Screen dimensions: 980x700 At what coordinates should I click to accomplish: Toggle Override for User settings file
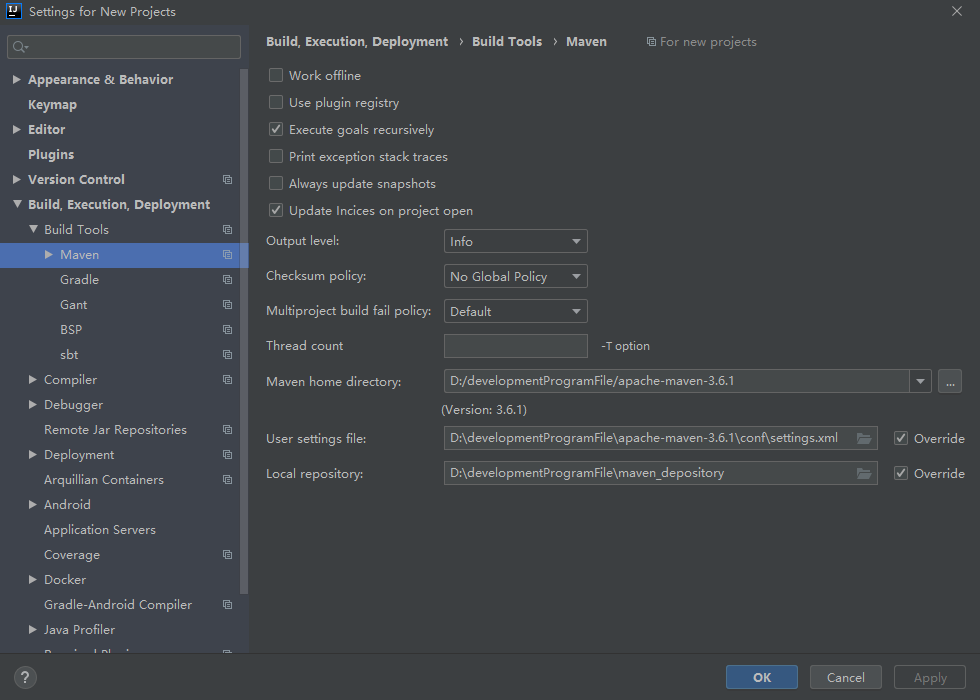pos(901,438)
